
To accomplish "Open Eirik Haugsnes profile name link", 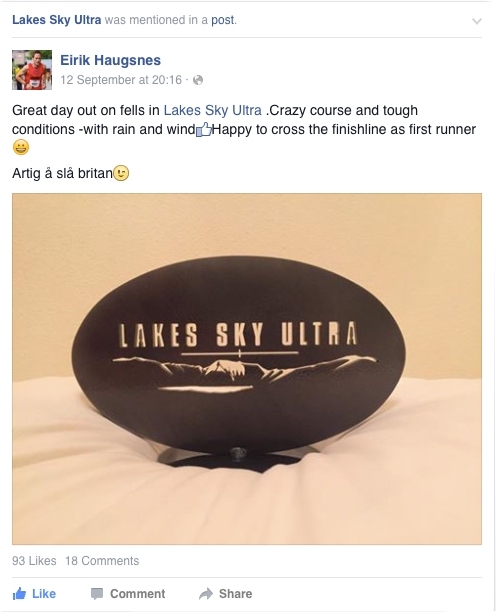I will 110,60.
